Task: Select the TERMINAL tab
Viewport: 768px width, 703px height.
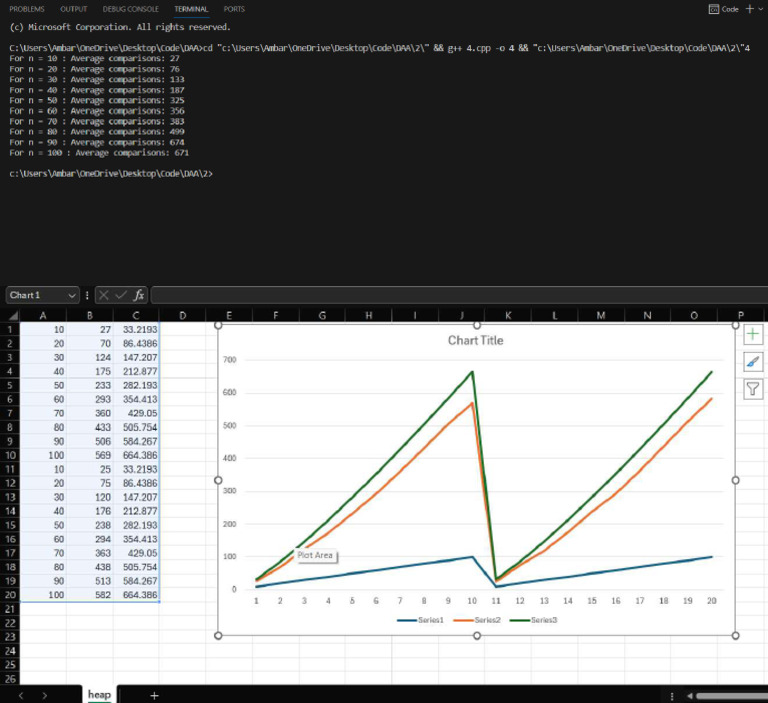Action: coord(191,9)
